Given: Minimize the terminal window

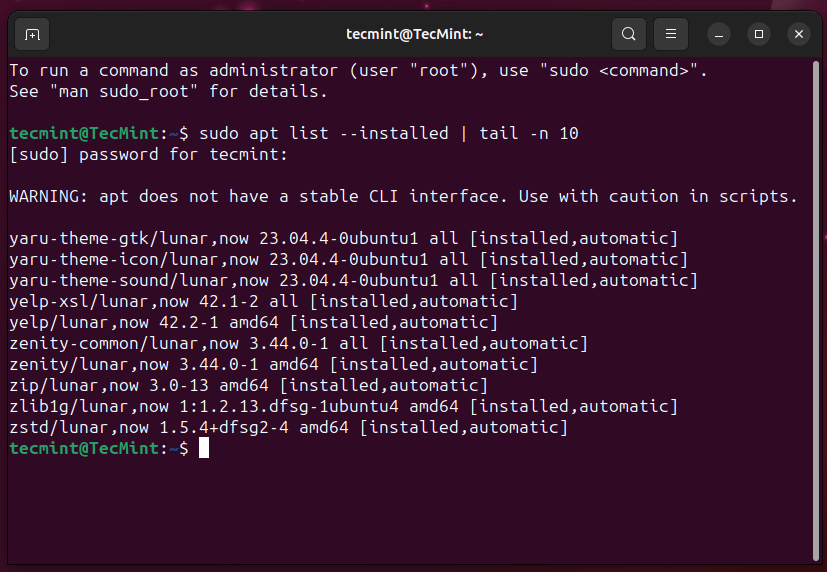Looking at the screenshot, I should coord(718,35).
